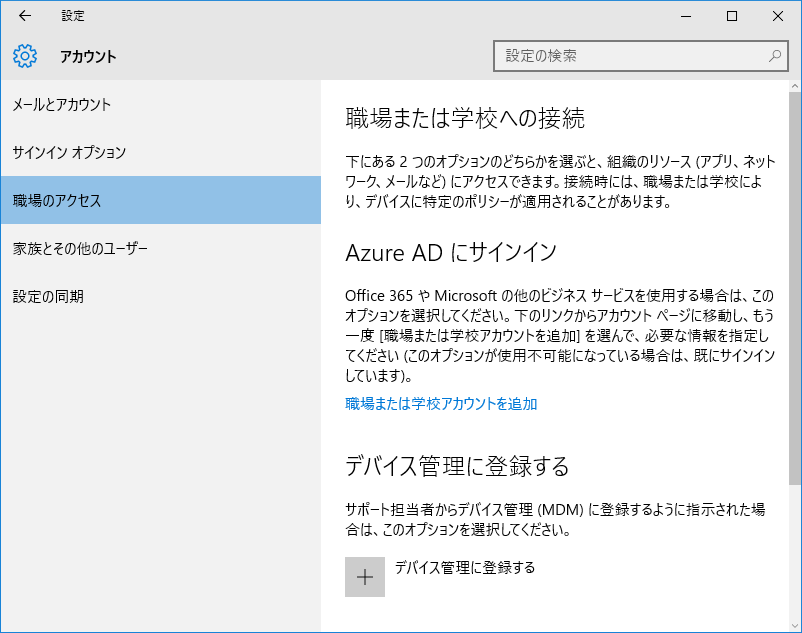Viewport: 802px width, 633px height.
Task: Click the Azure AD にサインイン heading
Action: (451, 253)
